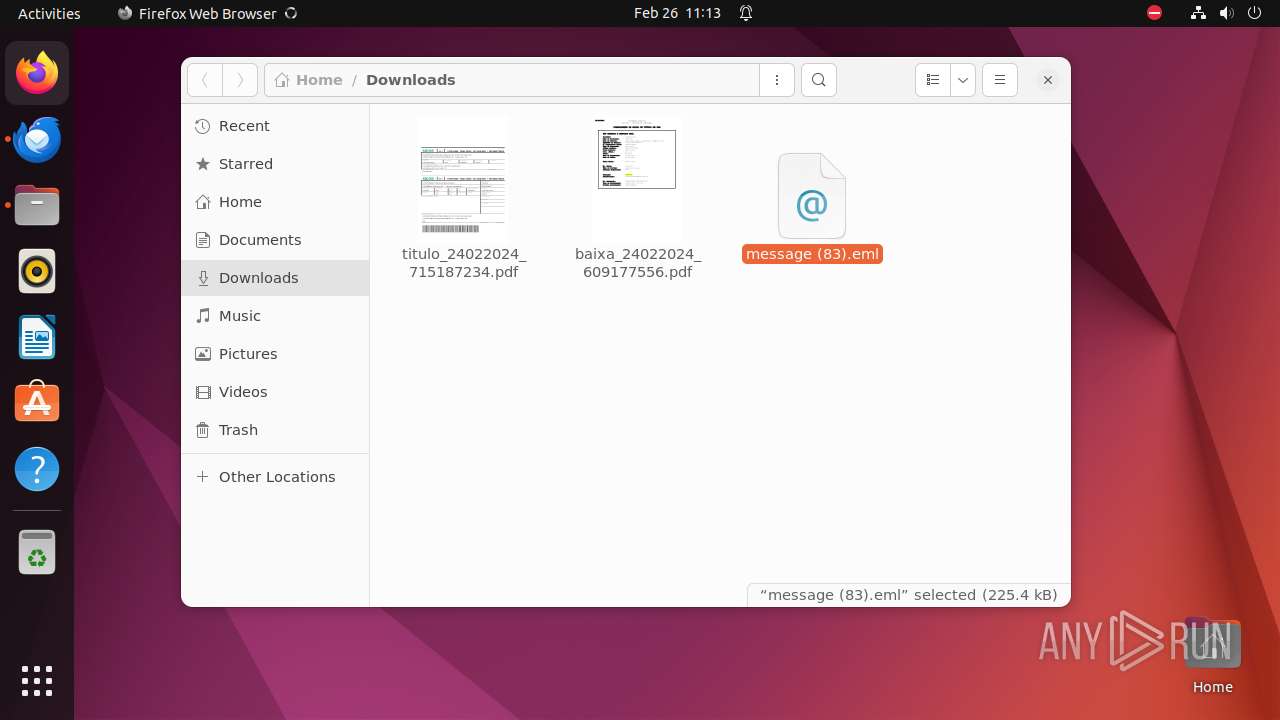
Task: Go forward with the right arrow button
Action: coord(240,80)
